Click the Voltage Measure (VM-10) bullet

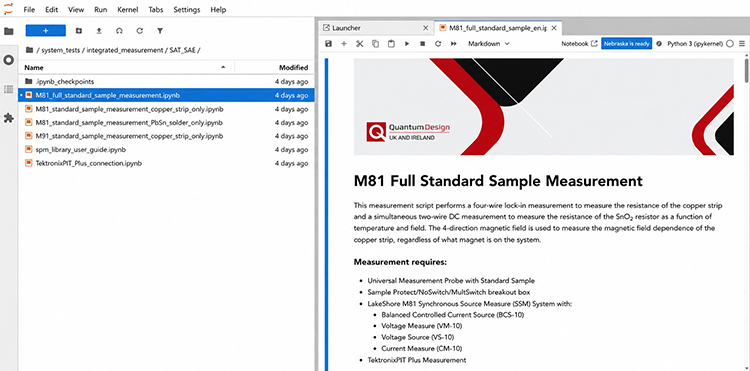click(x=422, y=326)
